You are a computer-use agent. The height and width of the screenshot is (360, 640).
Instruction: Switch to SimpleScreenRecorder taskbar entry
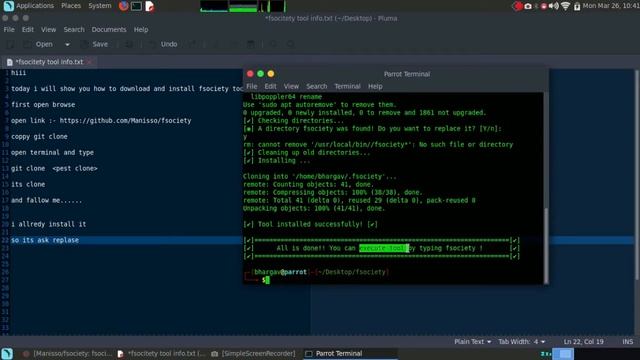[253, 353]
